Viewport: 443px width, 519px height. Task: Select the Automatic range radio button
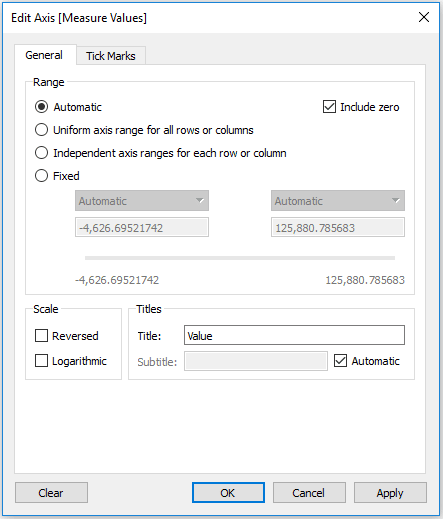pyautogui.click(x=41, y=107)
